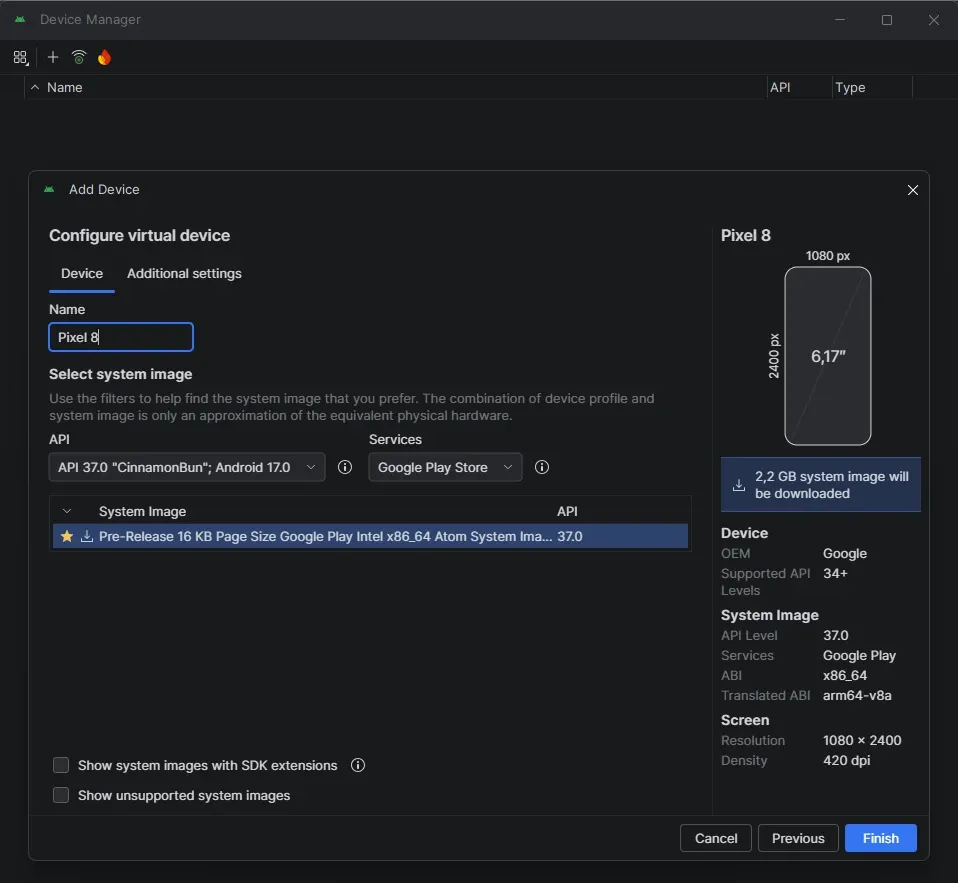This screenshot has height=883, width=958.
Task: Maximize the Device Manager window
Action: pos(887,20)
